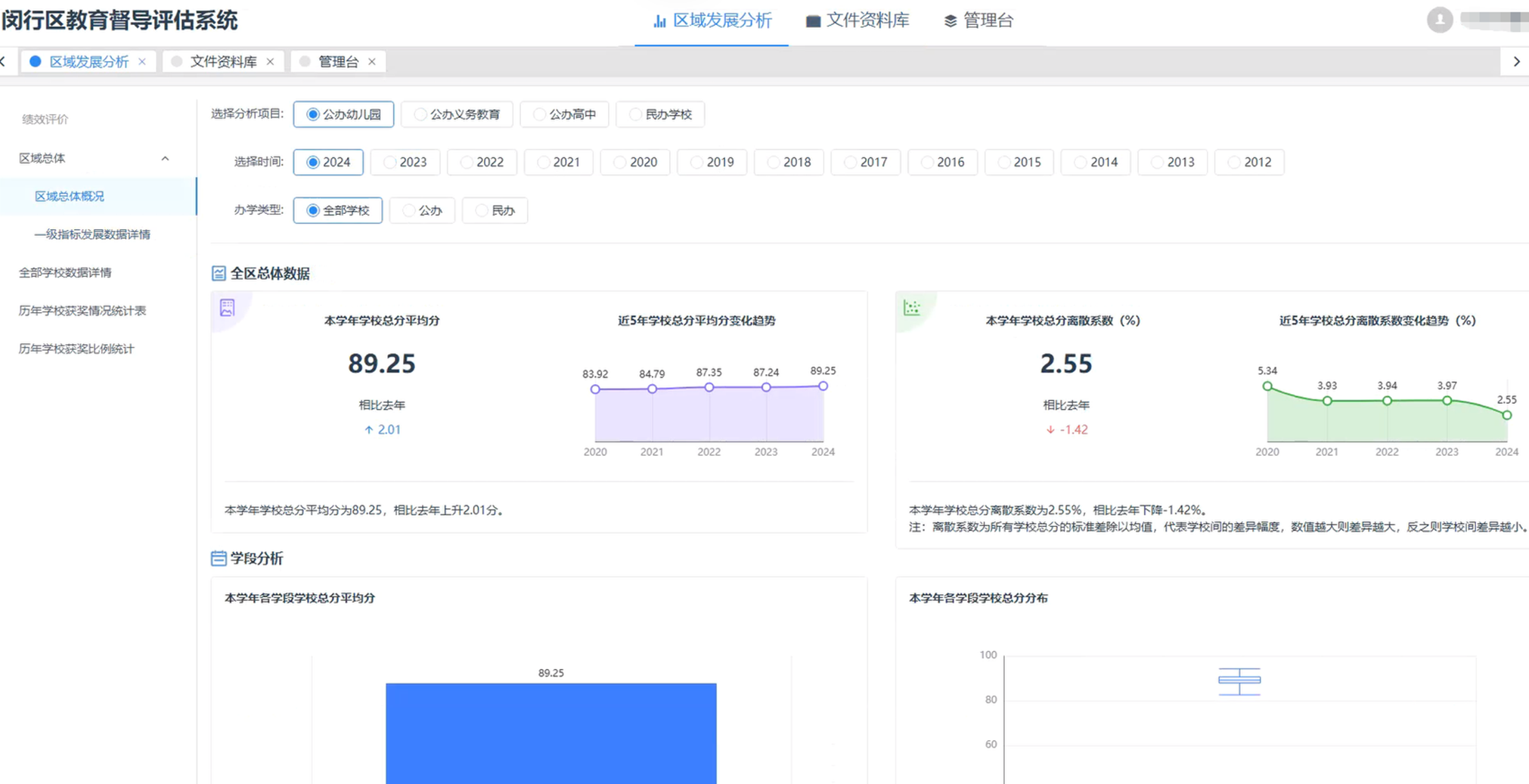Select year 2022
Screen dimensions: 1529x784
[x=482, y=163]
